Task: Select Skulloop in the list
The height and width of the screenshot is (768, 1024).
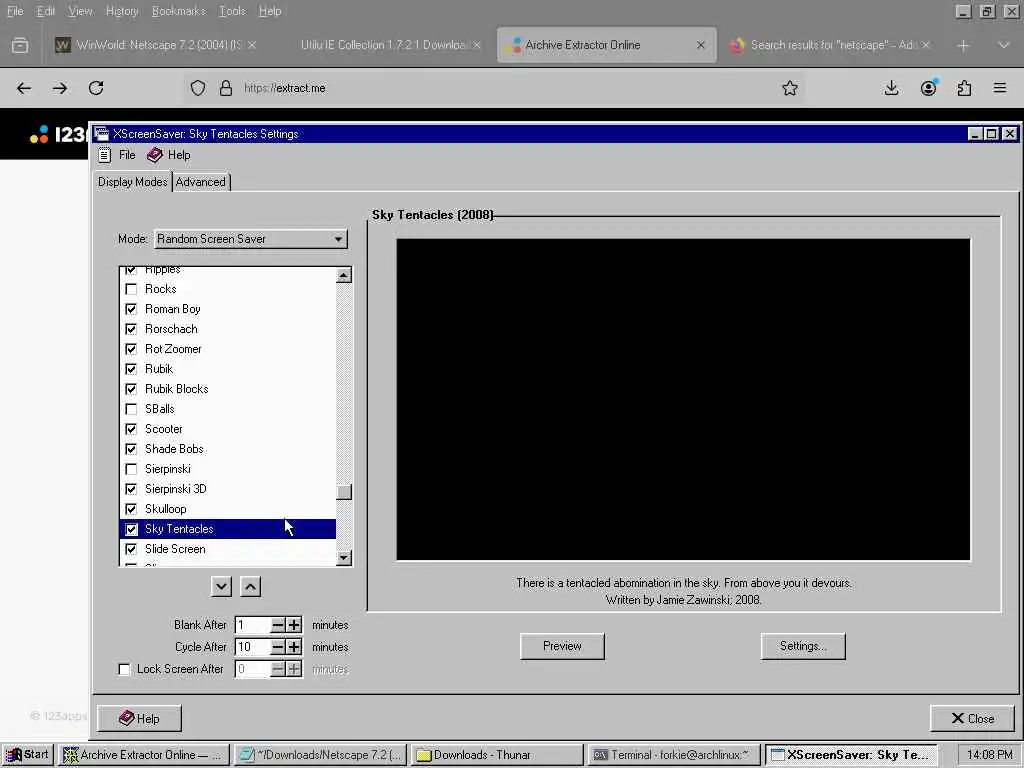Action: (x=228, y=509)
